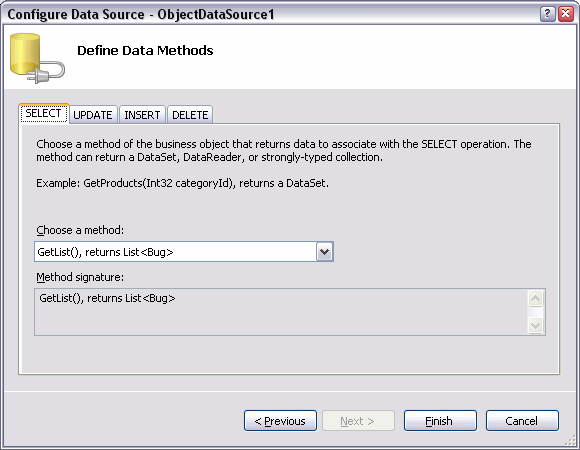Click the "Define Data Methods" heading
580x450 pixels.
coord(145,51)
